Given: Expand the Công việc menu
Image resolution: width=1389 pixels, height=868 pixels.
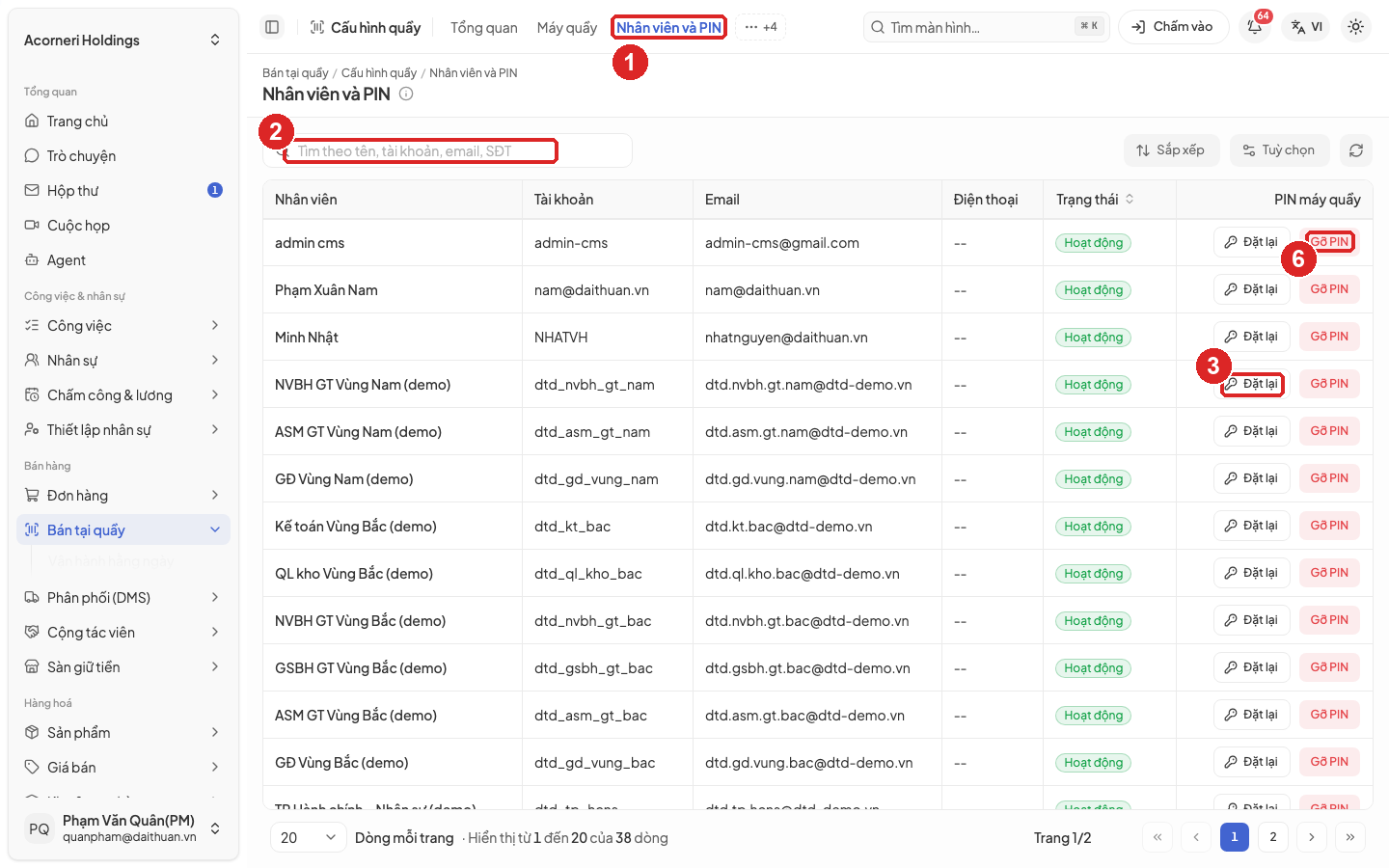Looking at the screenshot, I should click(x=123, y=326).
